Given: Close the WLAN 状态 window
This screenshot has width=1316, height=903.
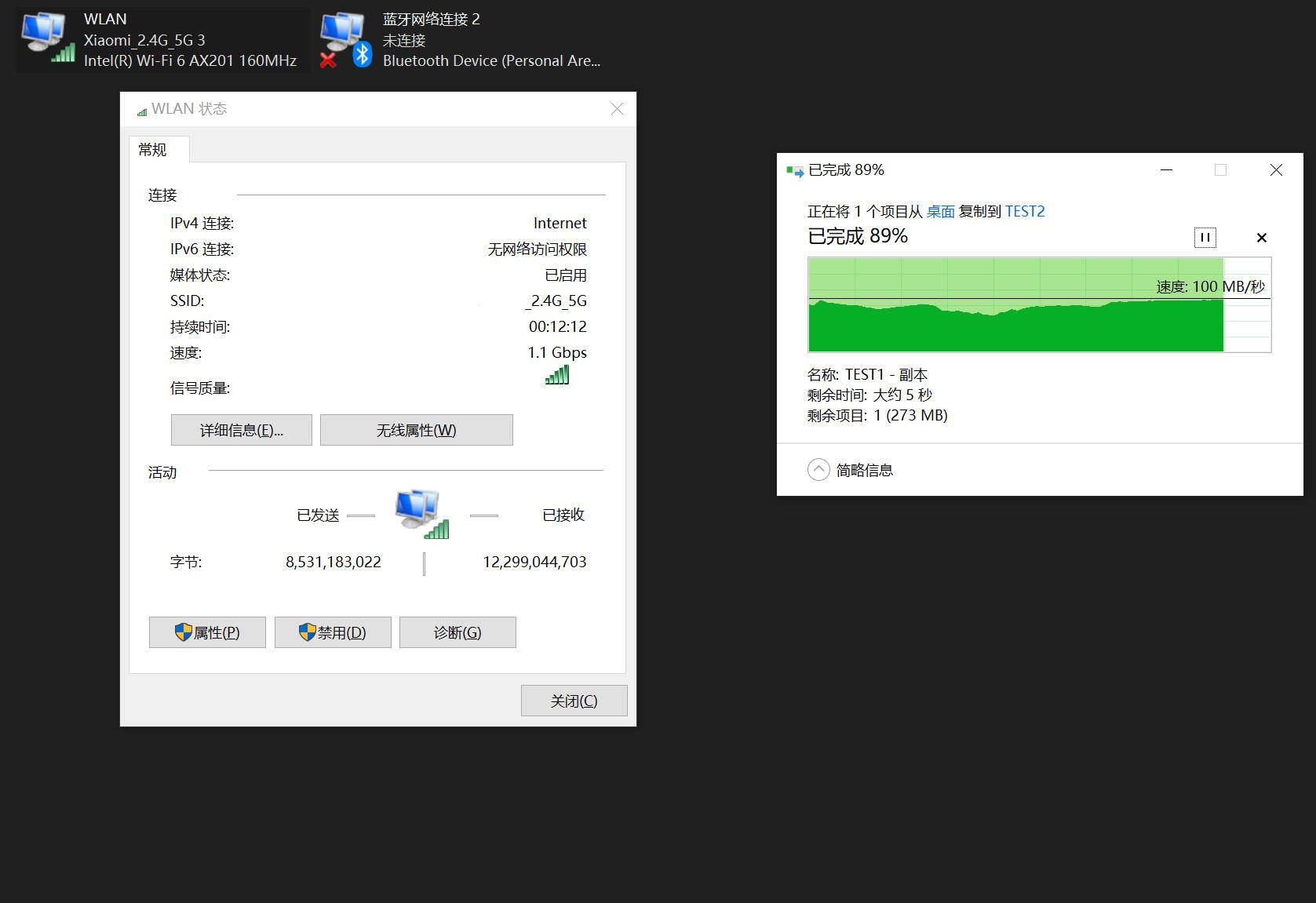Looking at the screenshot, I should click(x=618, y=109).
